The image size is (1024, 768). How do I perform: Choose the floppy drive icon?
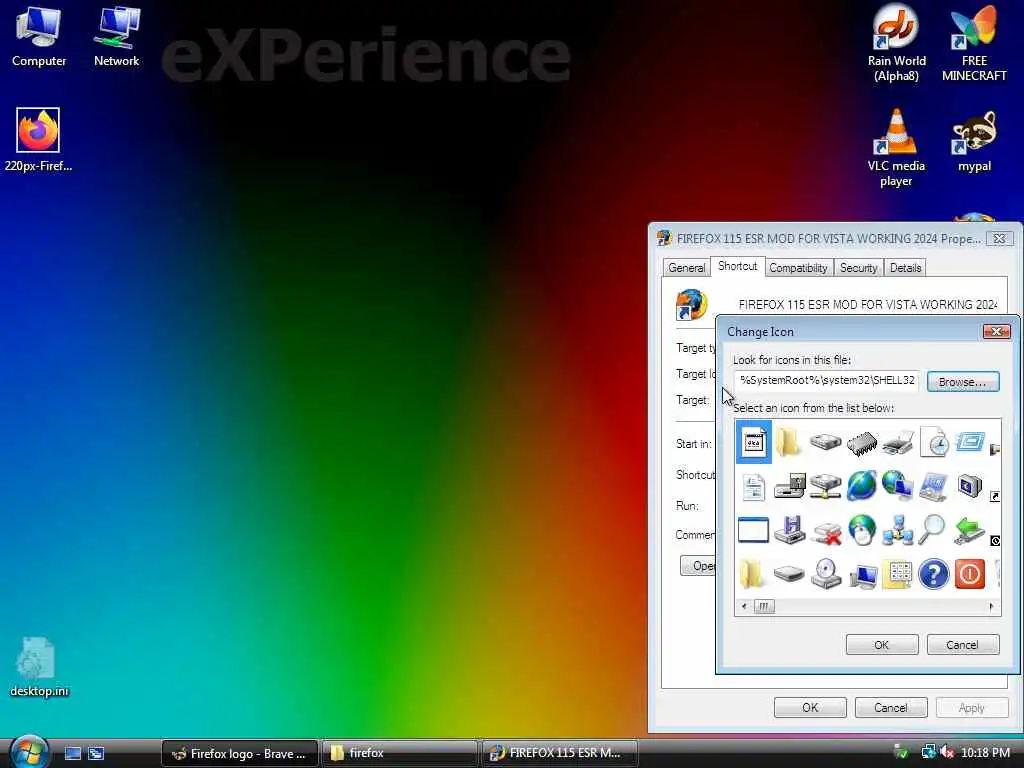[x=790, y=487]
